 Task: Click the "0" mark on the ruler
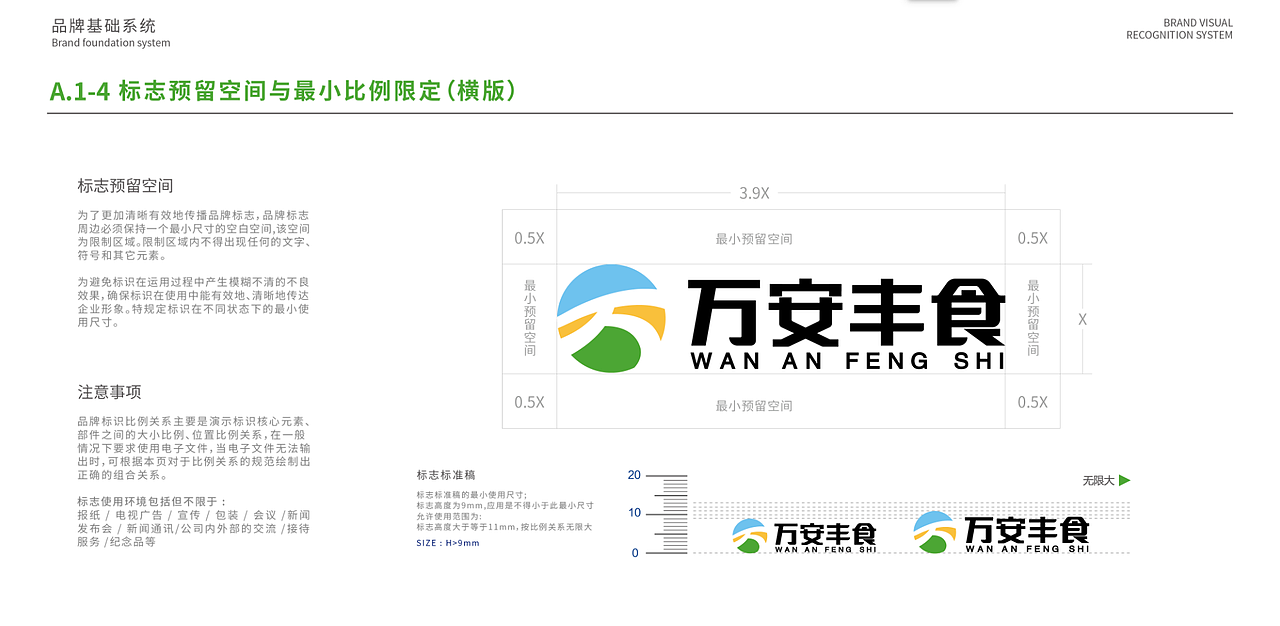[x=635, y=553]
